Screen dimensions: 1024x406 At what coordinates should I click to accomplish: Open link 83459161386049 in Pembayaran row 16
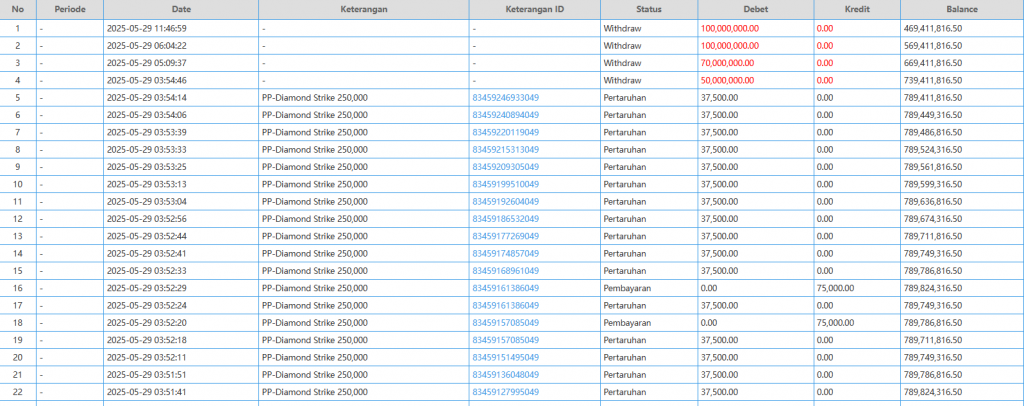coord(505,288)
